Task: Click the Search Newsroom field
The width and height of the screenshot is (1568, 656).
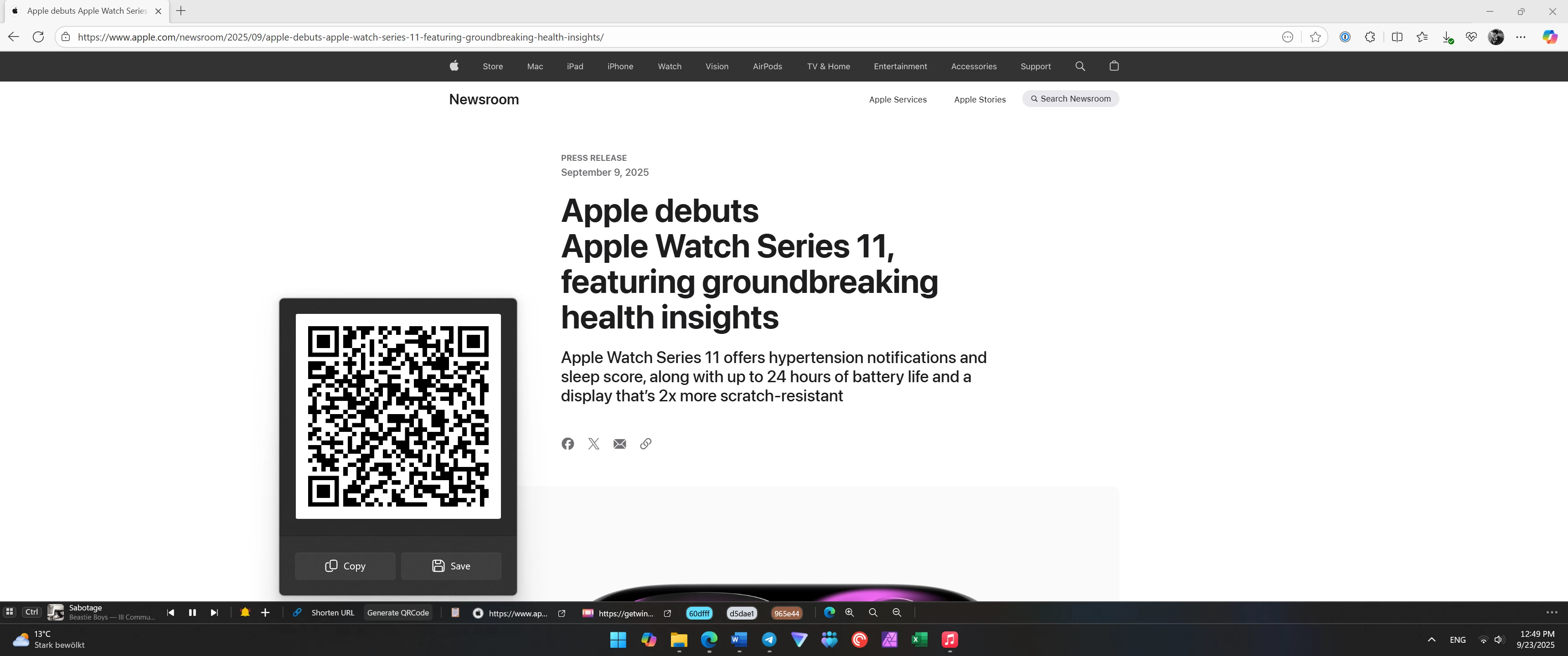Action: [1071, 98]
